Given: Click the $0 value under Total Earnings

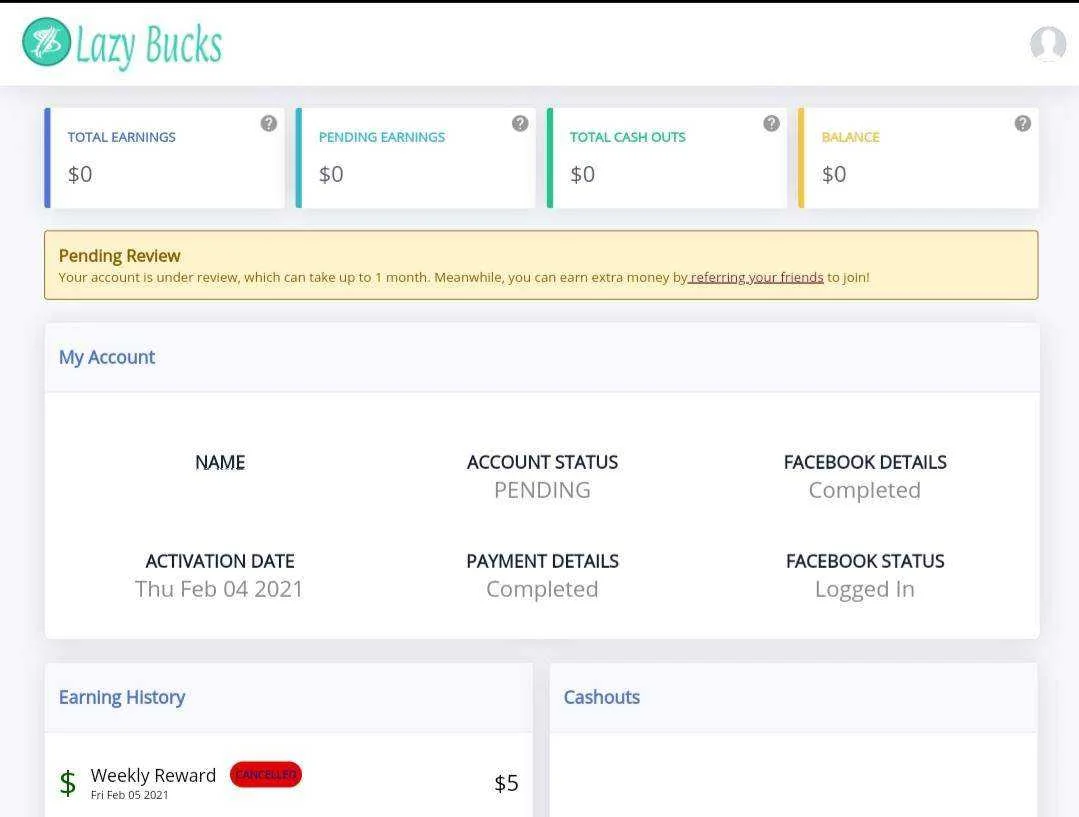Looking at the screenshot, I should tap(80, 174).
